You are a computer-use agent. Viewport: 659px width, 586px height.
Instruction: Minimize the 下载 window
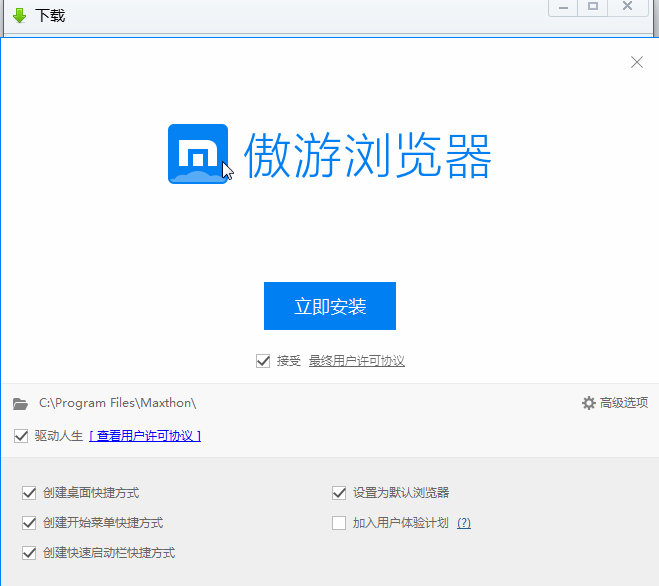click(x=563, y=7)
